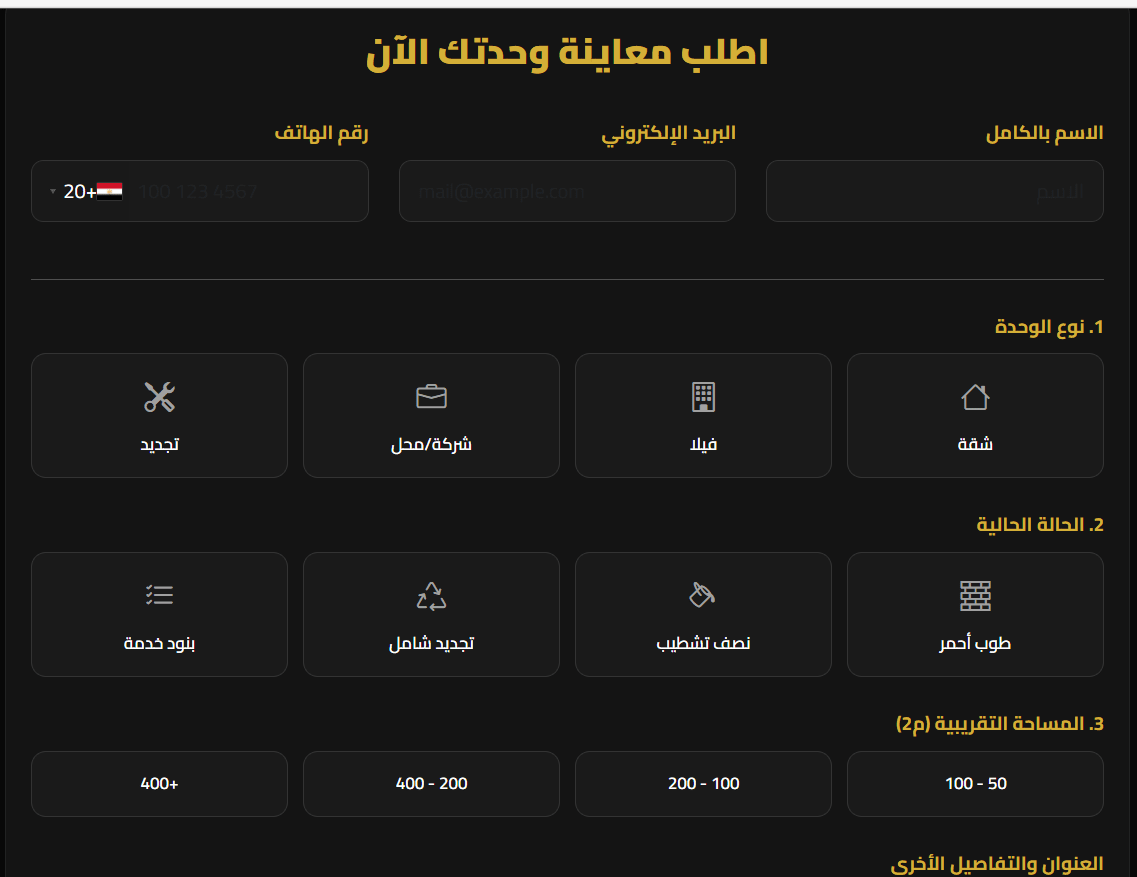The width and height of the screenshot is (1137, 877).
Task: Choose the 100 - 50 area range
Action: [x=975, y=784]
